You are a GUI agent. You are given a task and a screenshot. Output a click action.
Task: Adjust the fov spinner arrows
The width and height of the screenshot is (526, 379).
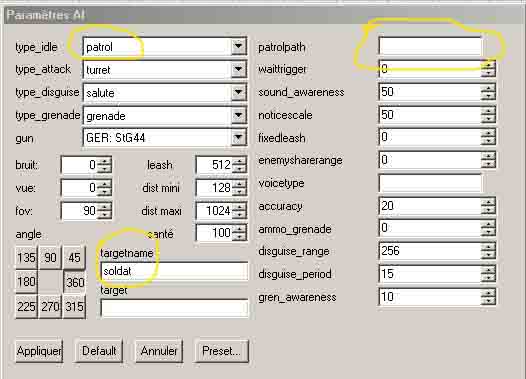(105, 211)
